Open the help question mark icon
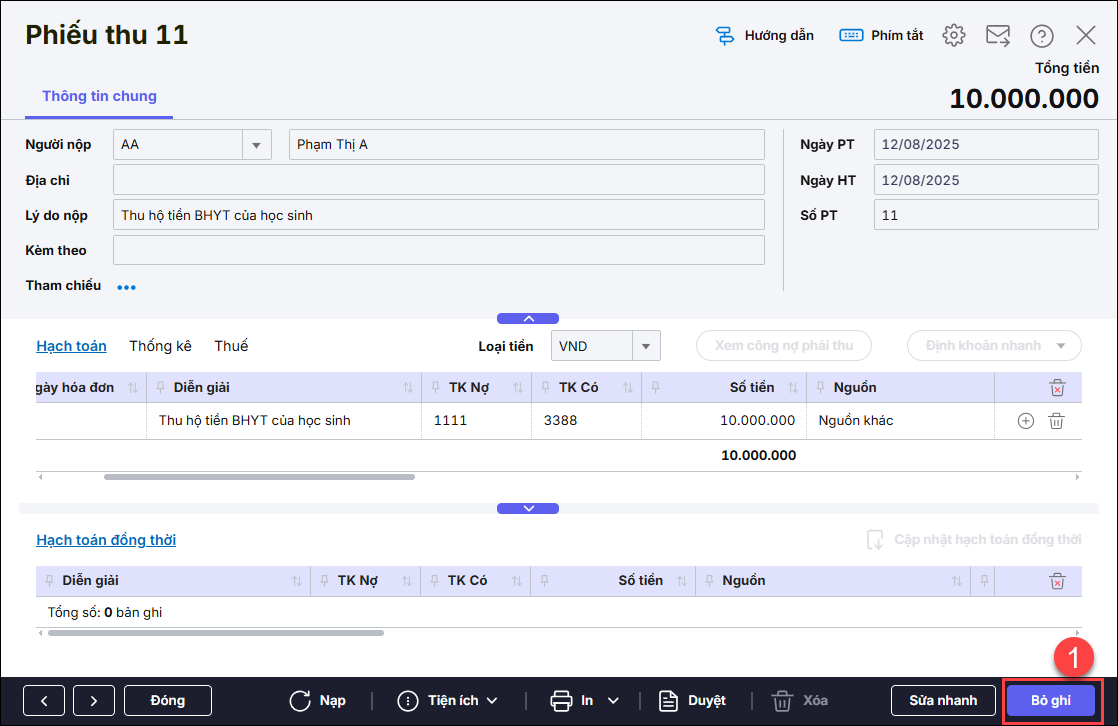Viewport: 1118px width, 726px height. pyautogui.click(x=1041, y=36)
